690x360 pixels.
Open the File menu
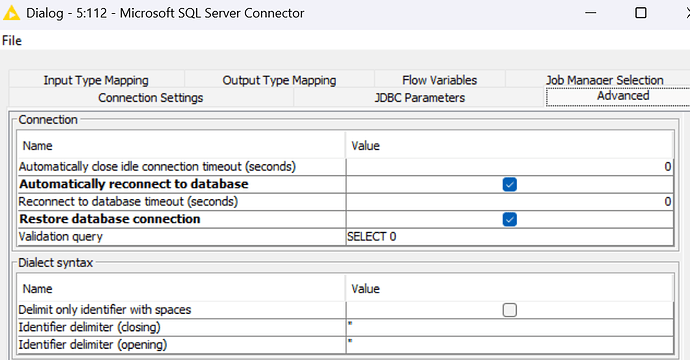coord(12,40)
